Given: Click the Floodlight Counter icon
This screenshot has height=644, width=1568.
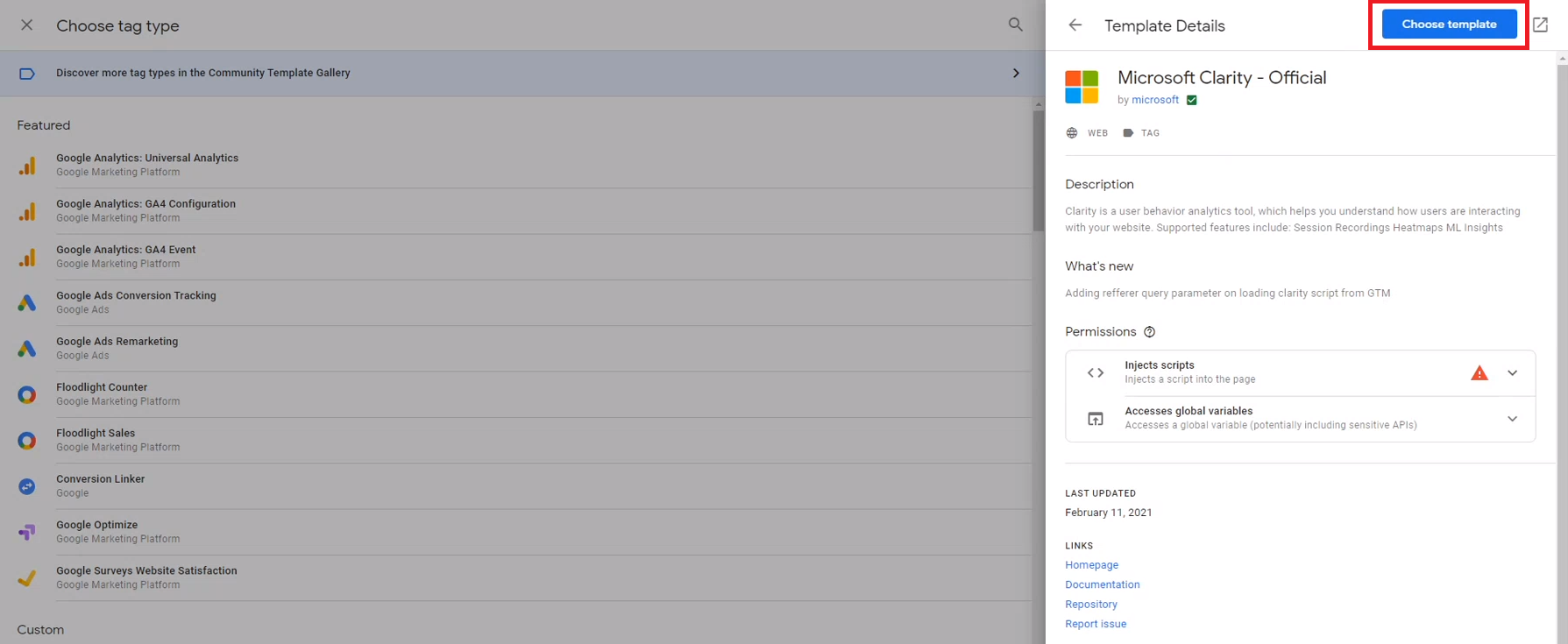Looking at the screenshot, I should coord(27,394).
